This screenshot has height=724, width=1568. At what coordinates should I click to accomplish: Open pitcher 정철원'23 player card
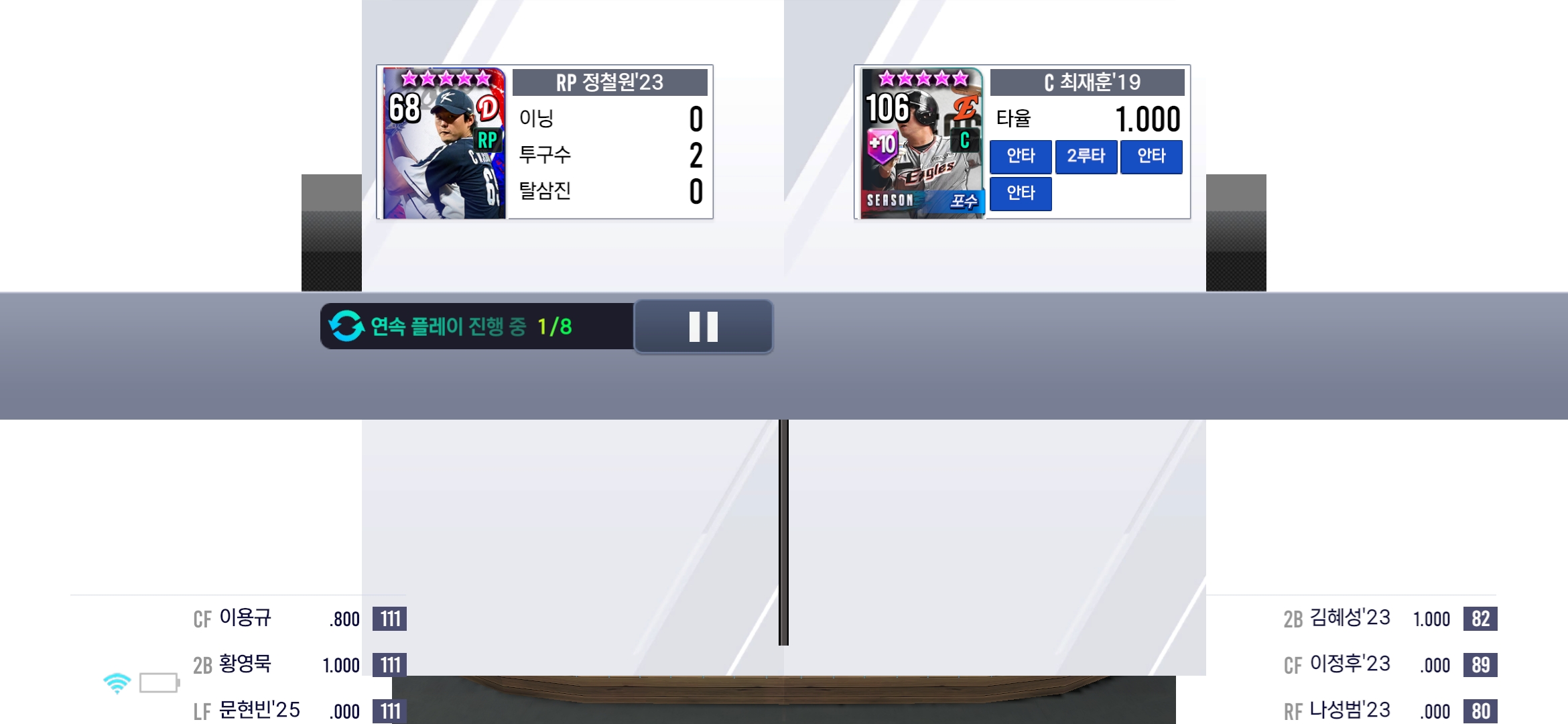[444, 143]
